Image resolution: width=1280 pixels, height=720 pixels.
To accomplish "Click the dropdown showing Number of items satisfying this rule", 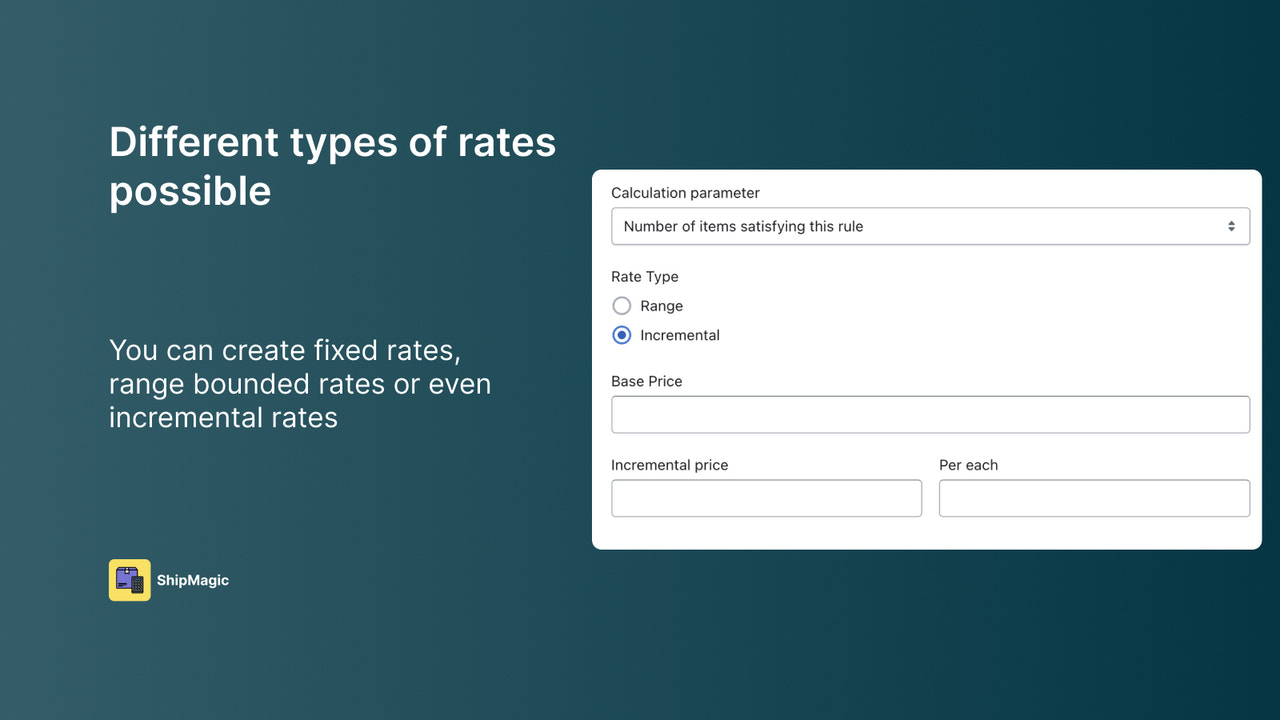I will [930, 226].
